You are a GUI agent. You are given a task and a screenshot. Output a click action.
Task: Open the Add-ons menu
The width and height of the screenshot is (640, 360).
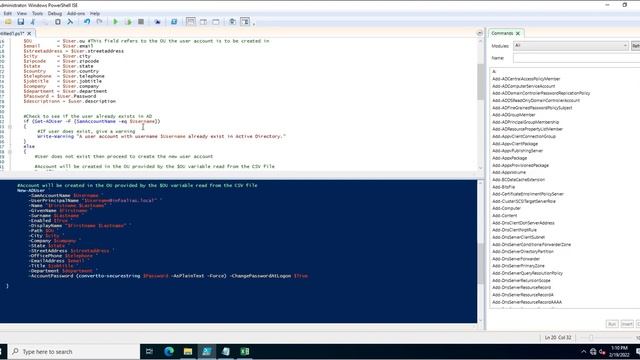(x=76, y=13)
